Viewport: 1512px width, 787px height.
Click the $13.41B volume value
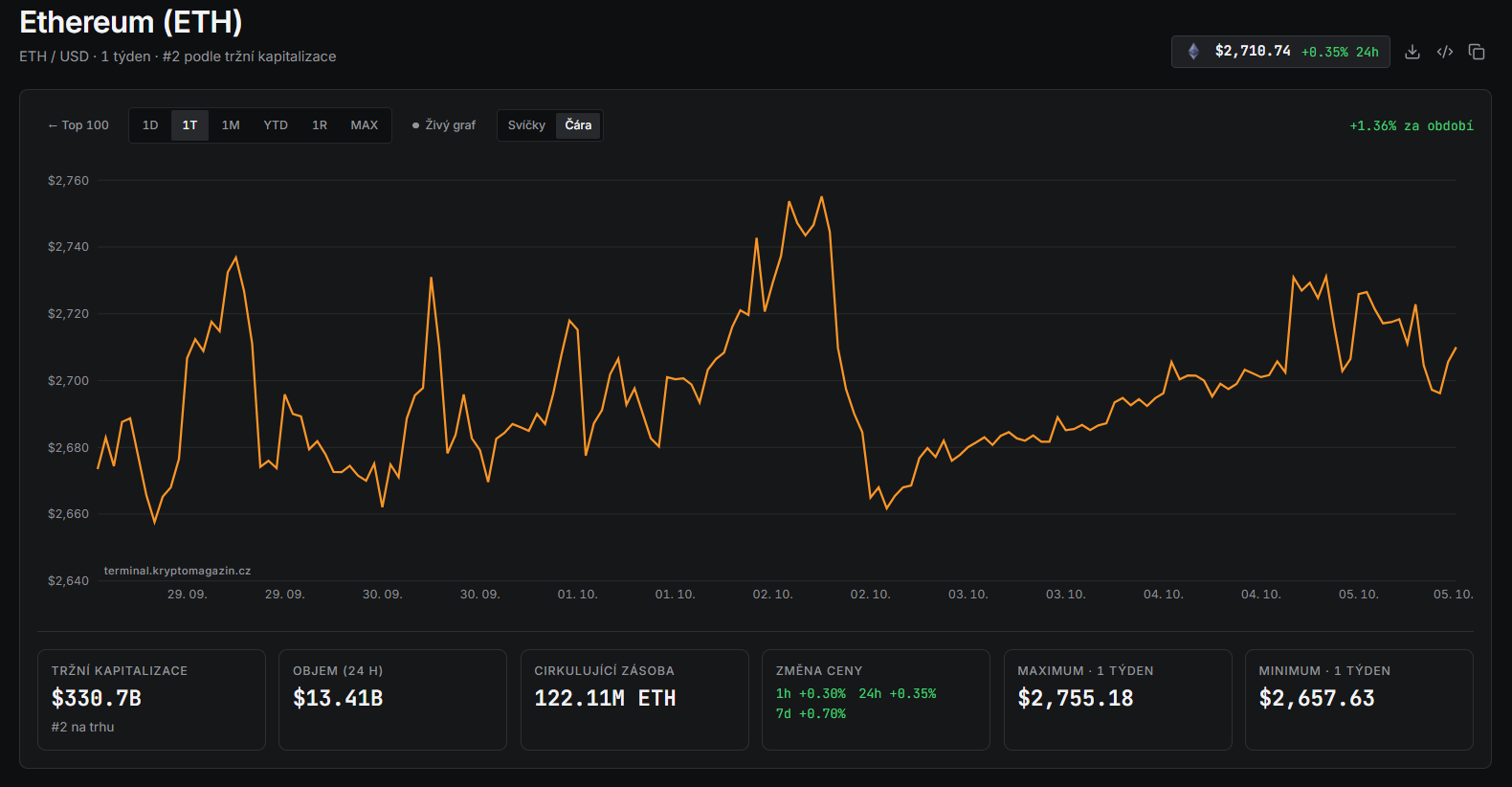click(x=338, y=699)
